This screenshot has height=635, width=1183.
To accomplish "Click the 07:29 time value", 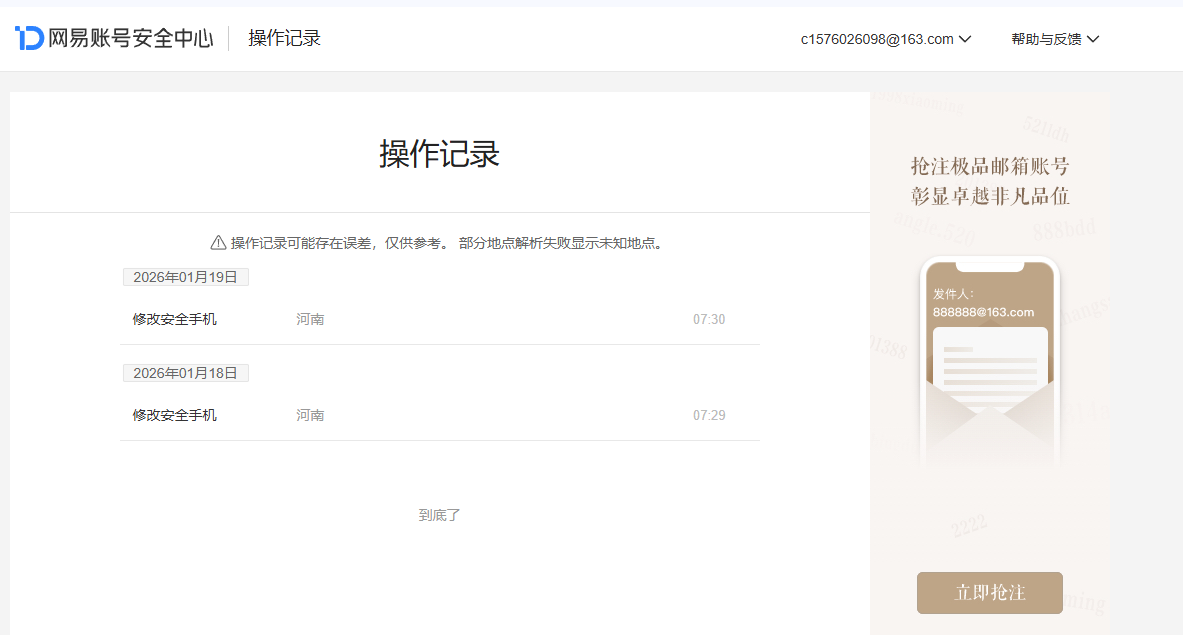I will click(x=709, y=416).
